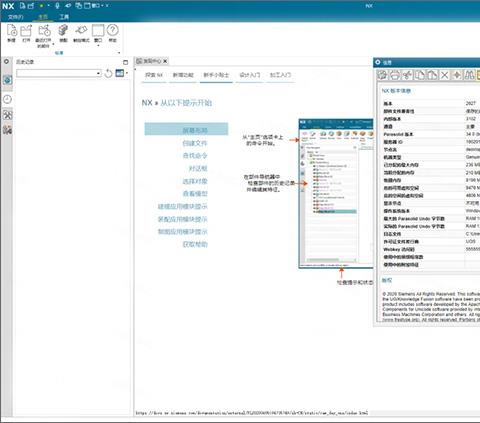
Task: Click the 'NX » 从以下提示开始' heading
Action: (177, 103)
